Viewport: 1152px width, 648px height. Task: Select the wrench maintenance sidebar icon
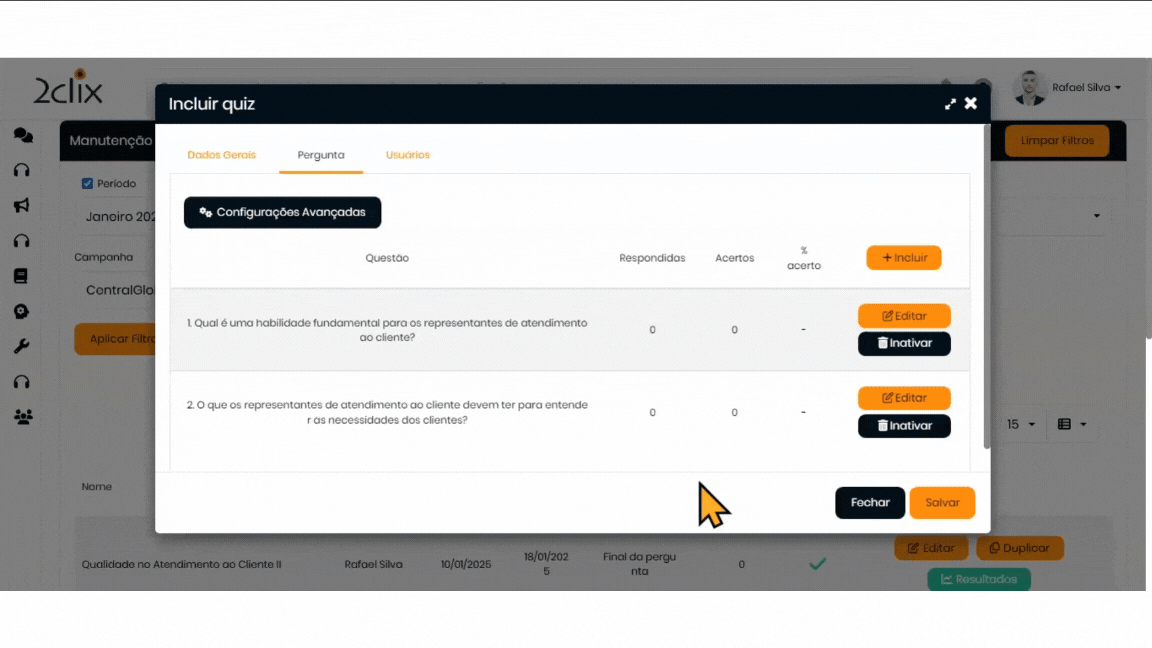coord(21,346)
